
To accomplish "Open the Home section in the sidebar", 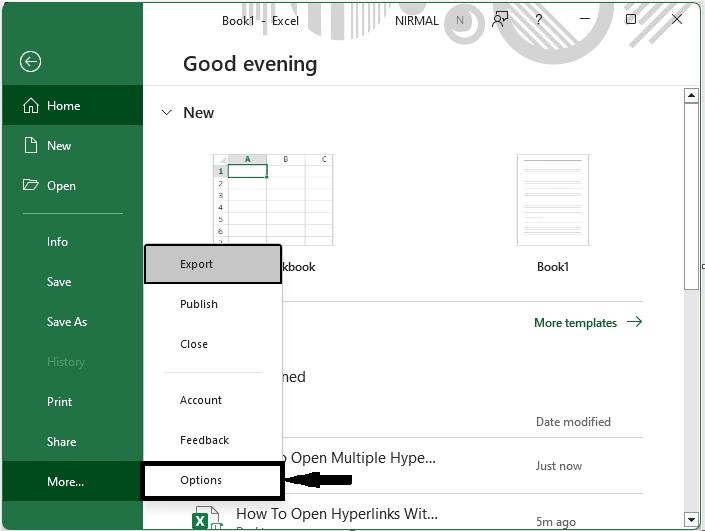I will [x=72, y=106].
